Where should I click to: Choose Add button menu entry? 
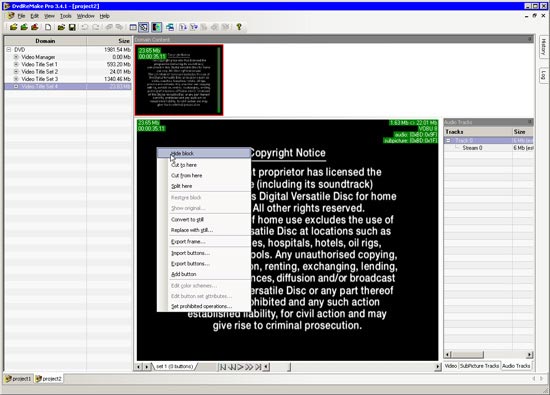(x=203, y=274)
